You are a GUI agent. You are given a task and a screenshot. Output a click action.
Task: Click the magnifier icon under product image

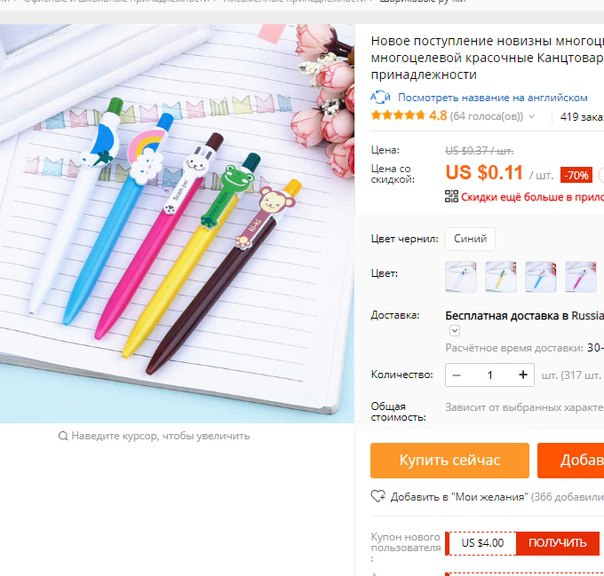tap(63, 436)
